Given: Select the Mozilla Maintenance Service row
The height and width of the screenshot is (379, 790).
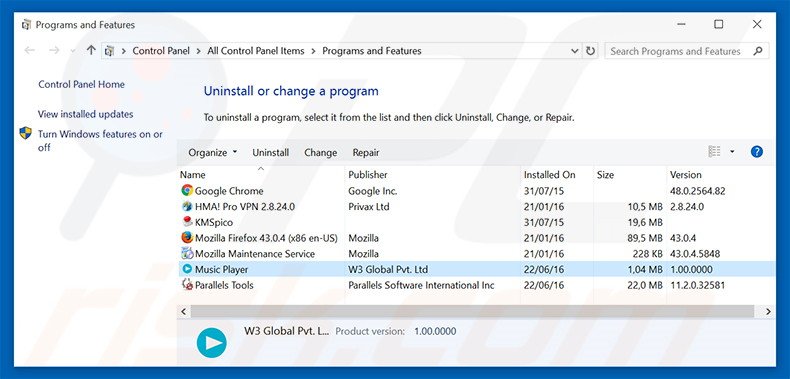Looking at the screenshot, I should tap(476, 254).
